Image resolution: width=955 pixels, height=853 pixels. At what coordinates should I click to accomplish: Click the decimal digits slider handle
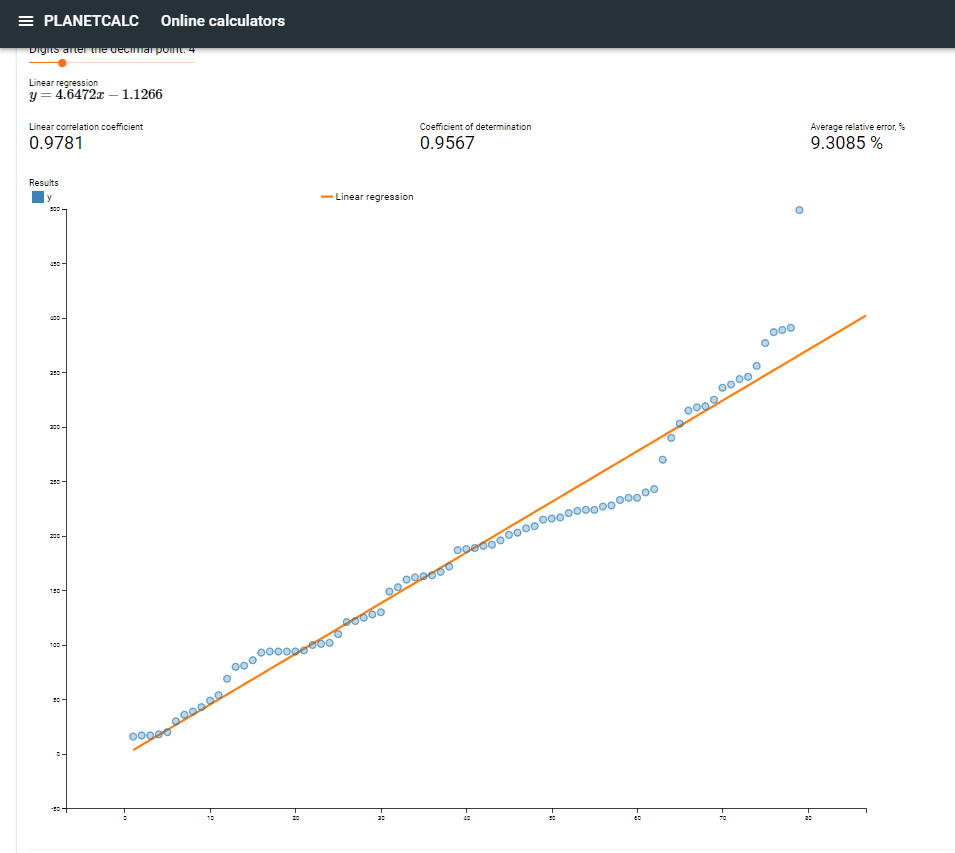62,63
